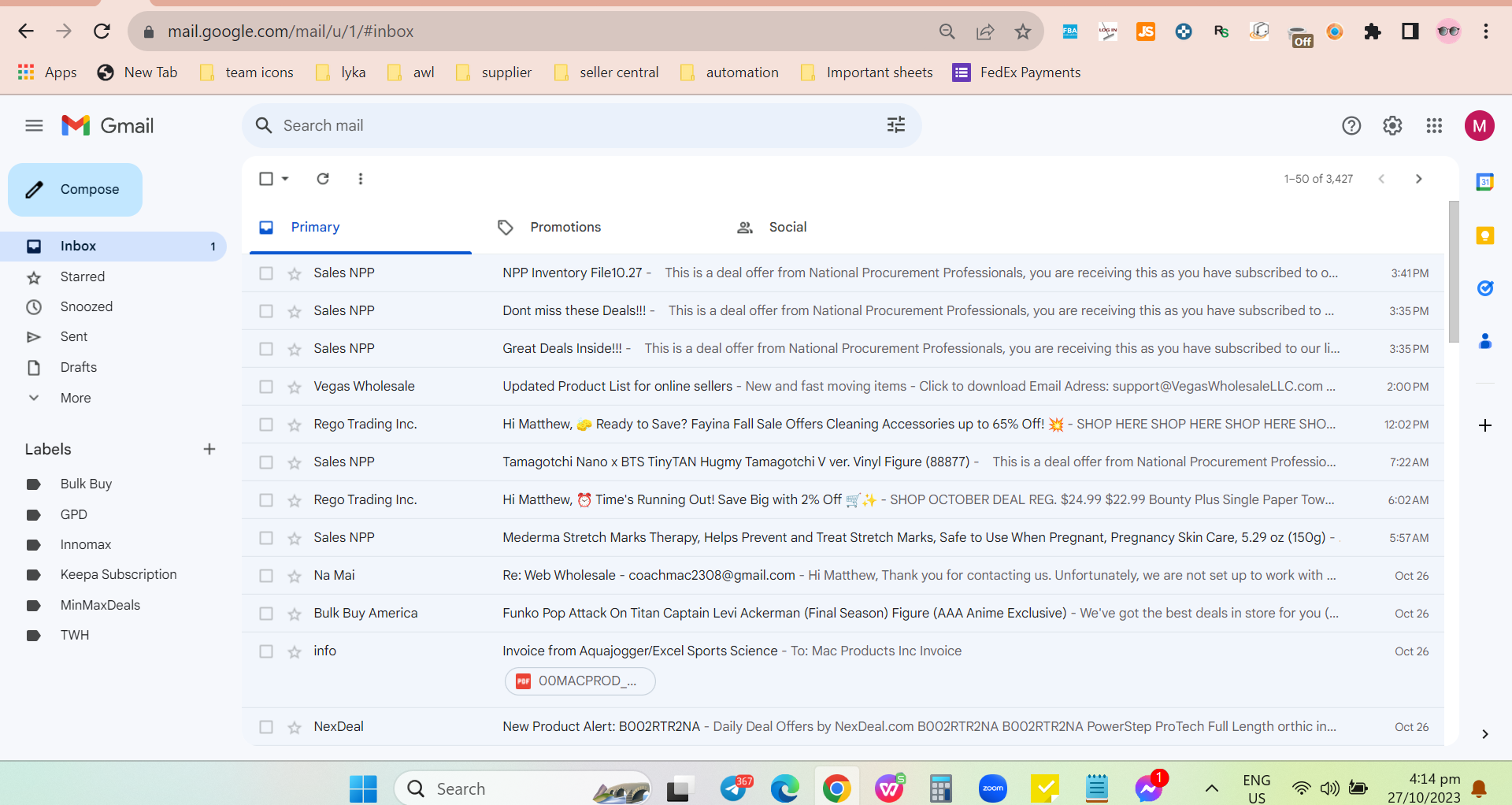1512x805 pixels.
Task: Open Google Keep side panel icon
Action: click(1485, 236)
